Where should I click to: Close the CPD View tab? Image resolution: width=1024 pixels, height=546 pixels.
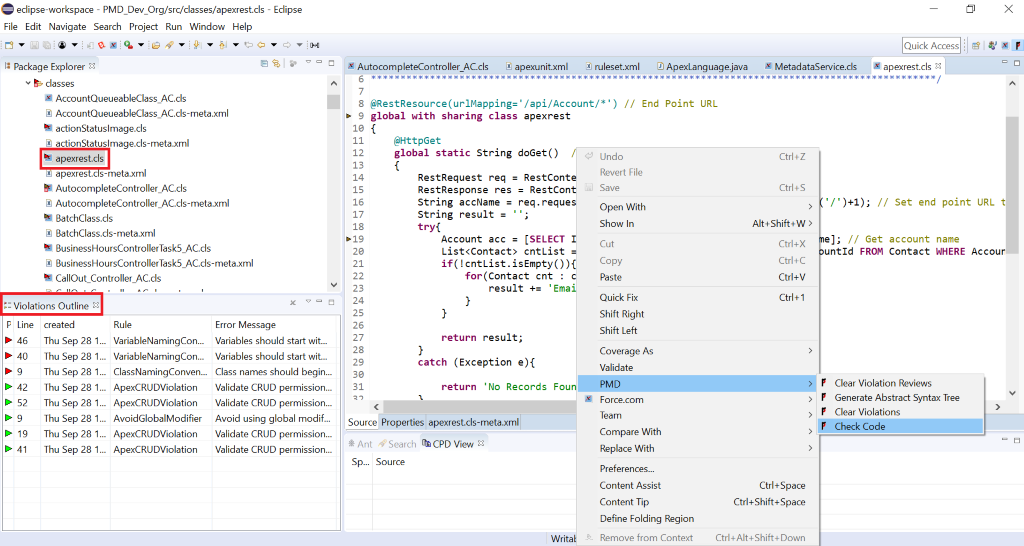[x=481, y=443]
